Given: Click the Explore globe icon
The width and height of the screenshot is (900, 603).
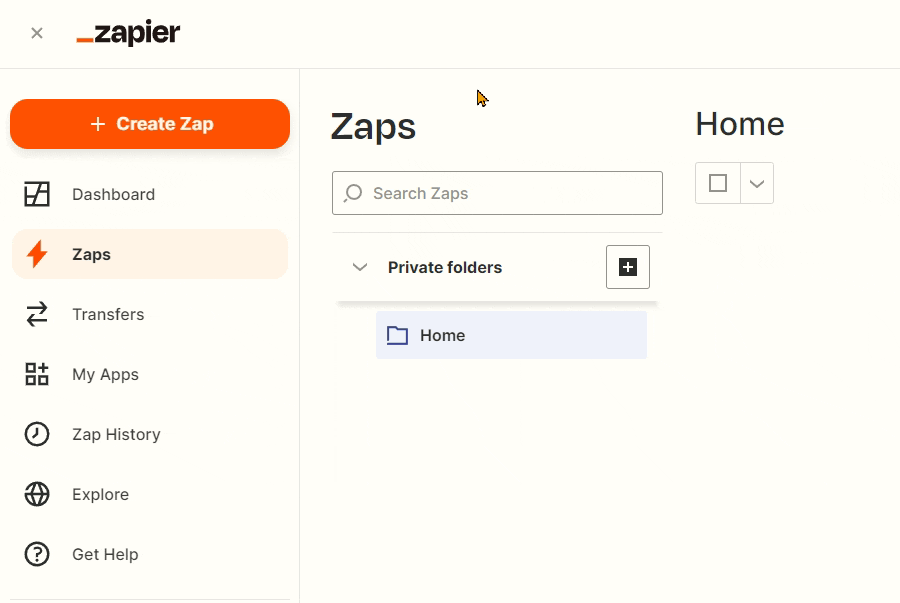Looking at the screenshot, I should [37, 494].
